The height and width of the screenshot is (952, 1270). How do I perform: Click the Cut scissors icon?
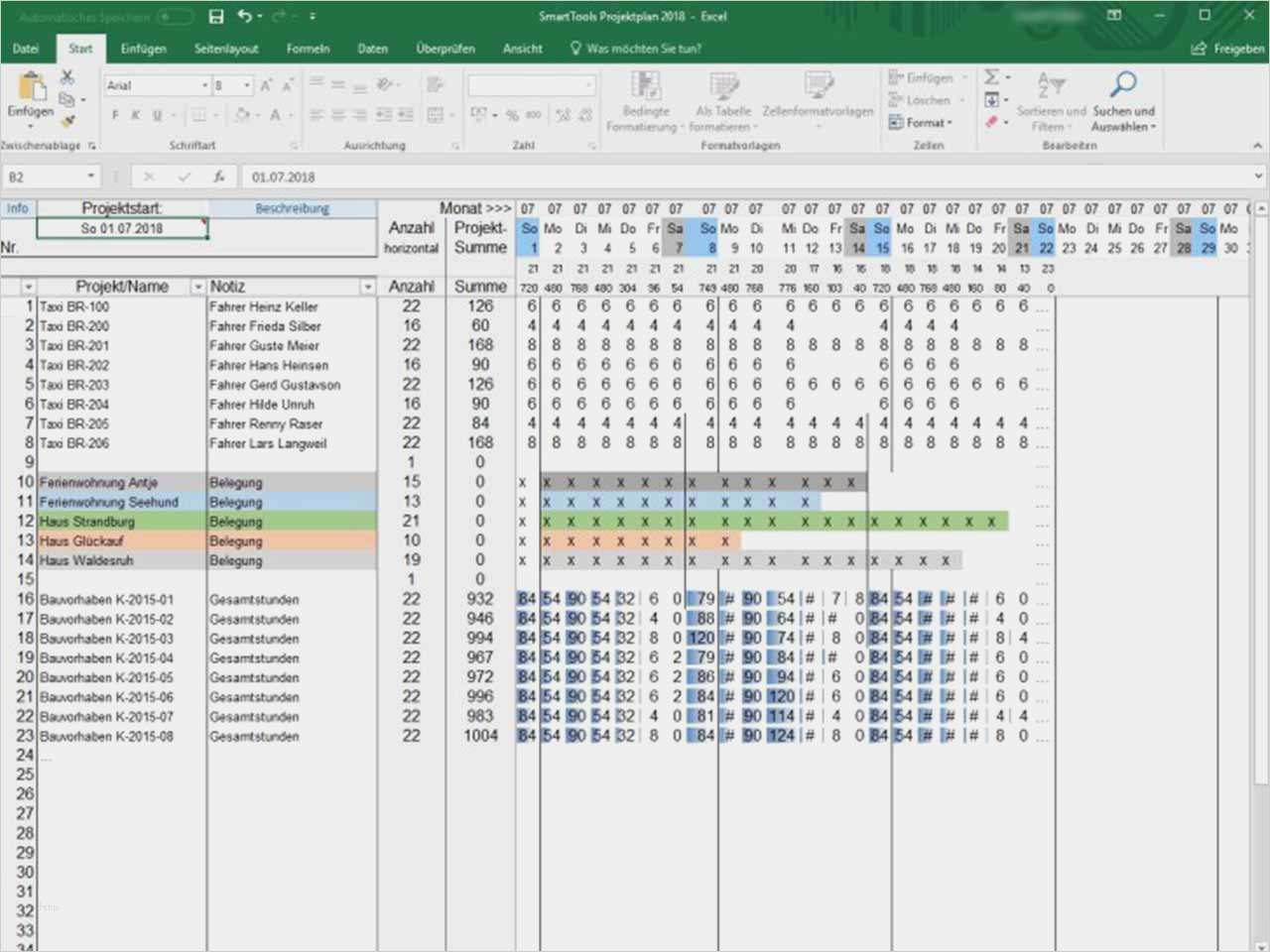tap(67, 77)
